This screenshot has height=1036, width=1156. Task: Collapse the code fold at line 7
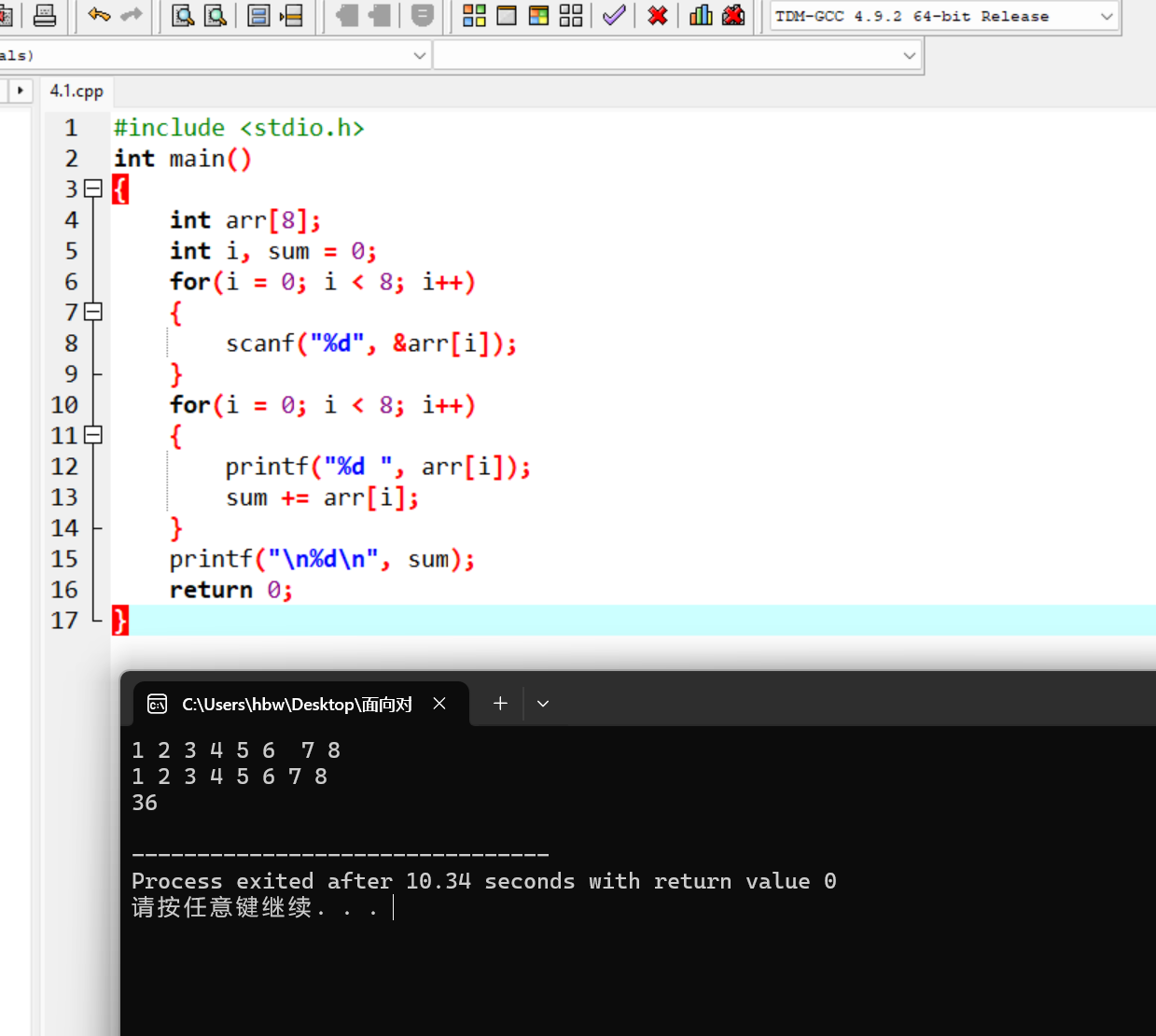pos(92,312)
